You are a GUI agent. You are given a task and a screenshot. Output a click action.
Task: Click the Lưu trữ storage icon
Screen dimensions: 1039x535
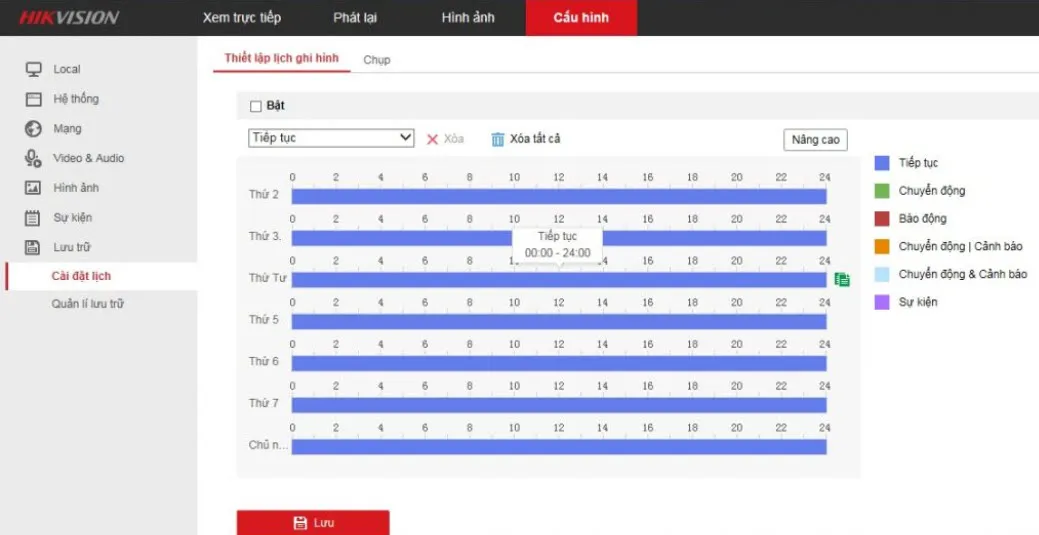click(x=33, y=247)
